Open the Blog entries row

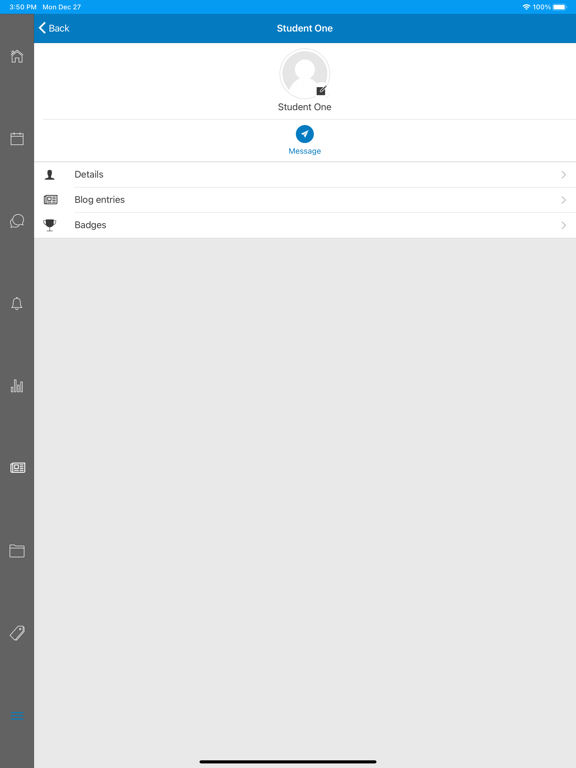click(305, 200)
